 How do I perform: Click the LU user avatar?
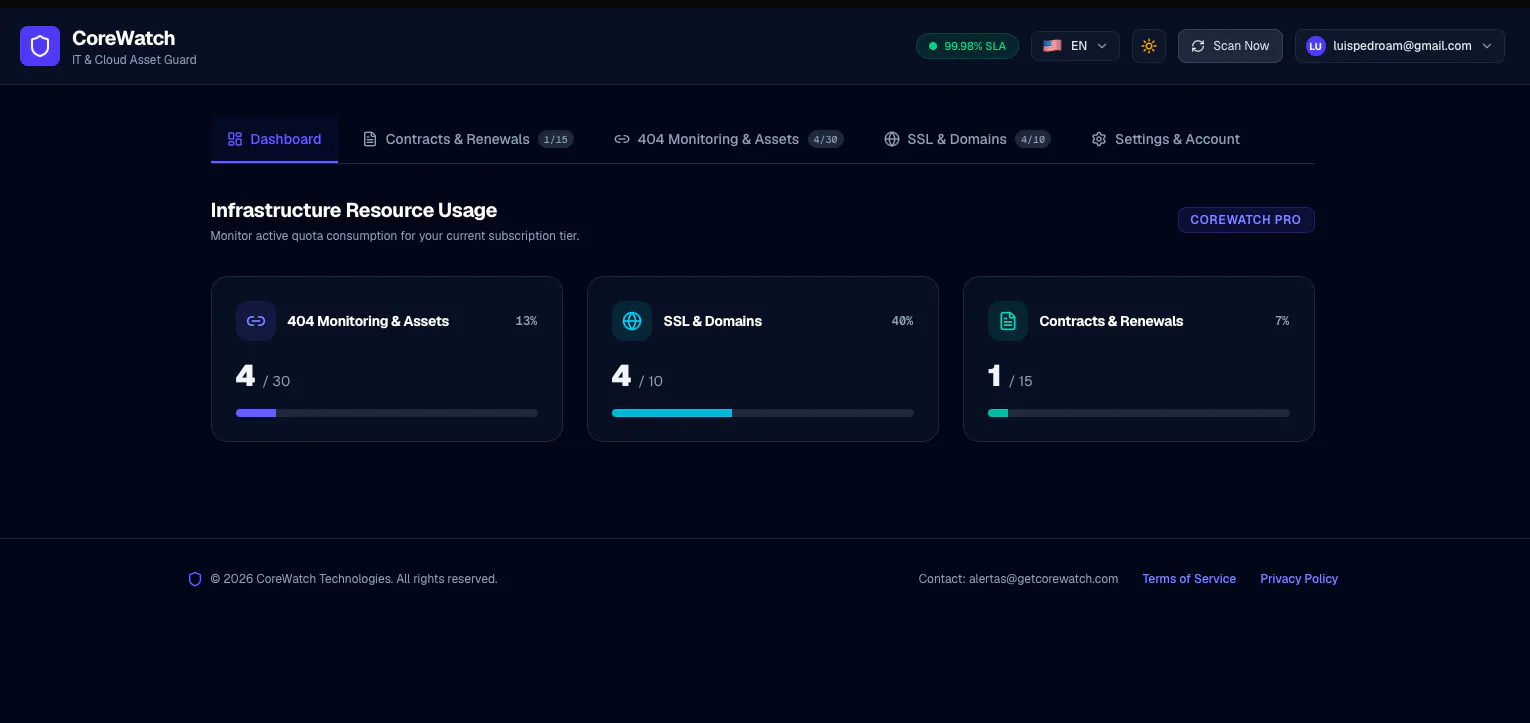(x=1315, y=46)
